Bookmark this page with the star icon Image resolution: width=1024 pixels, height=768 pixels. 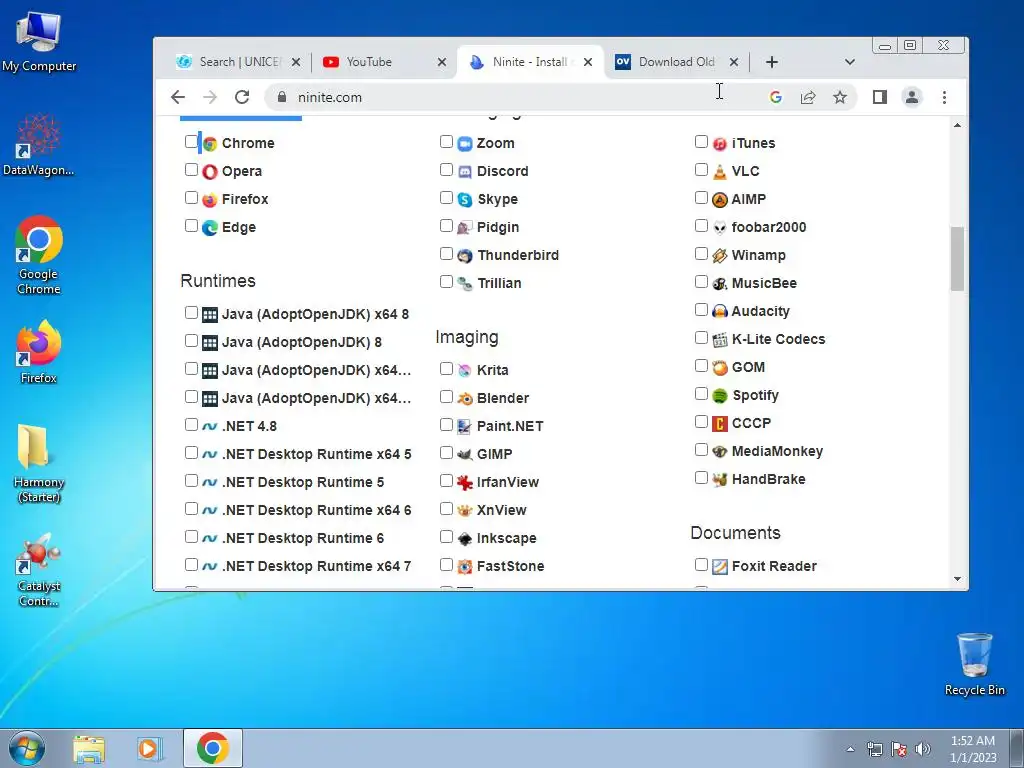(x=840, y=97)
